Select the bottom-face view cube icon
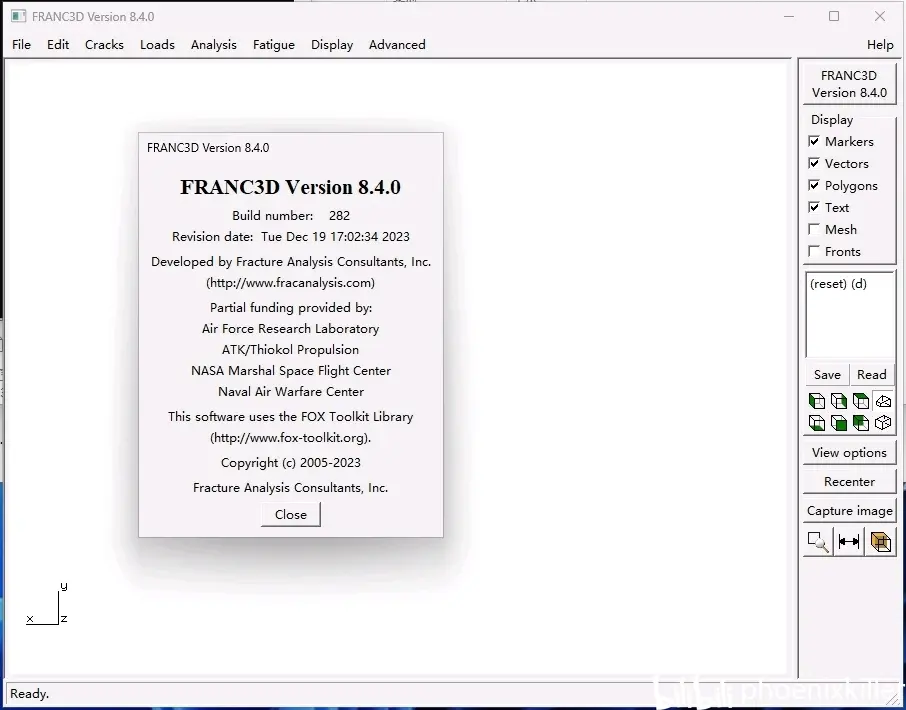The image size is (906, 710). (817, 423)
